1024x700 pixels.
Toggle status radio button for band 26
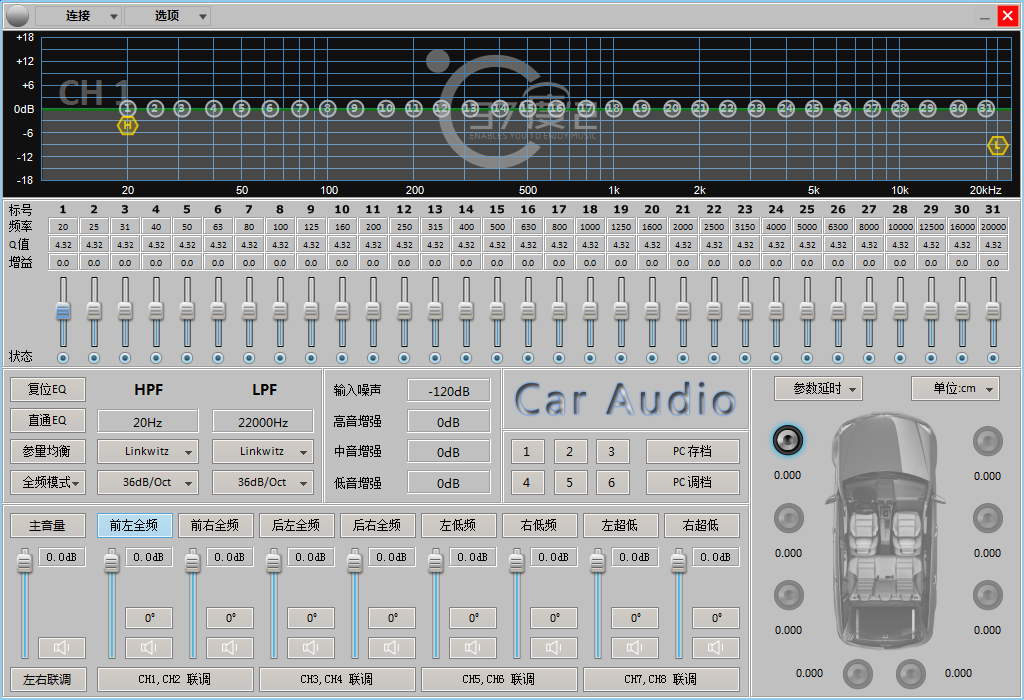838,358
